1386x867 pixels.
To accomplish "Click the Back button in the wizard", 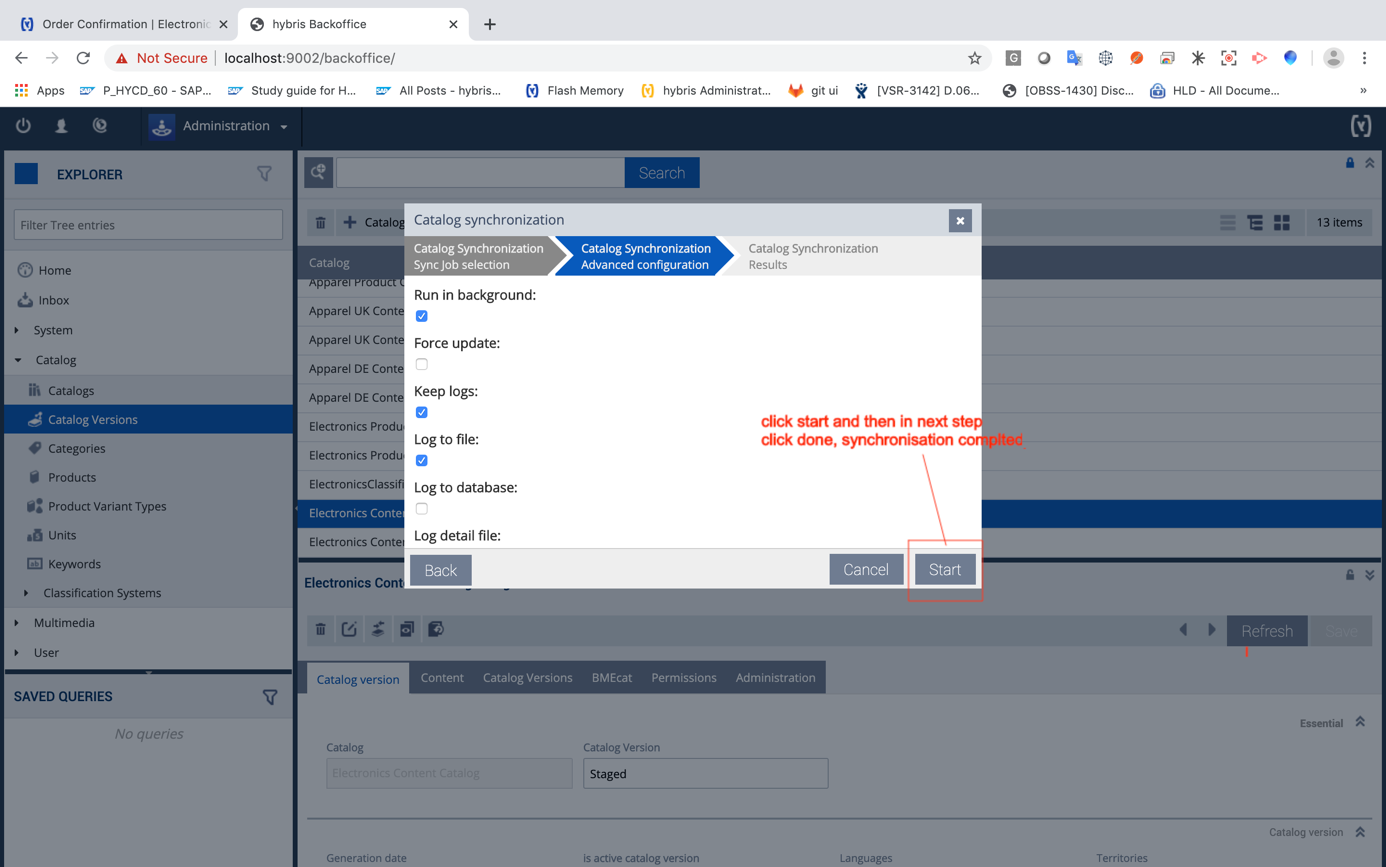I will coord(440,570).
